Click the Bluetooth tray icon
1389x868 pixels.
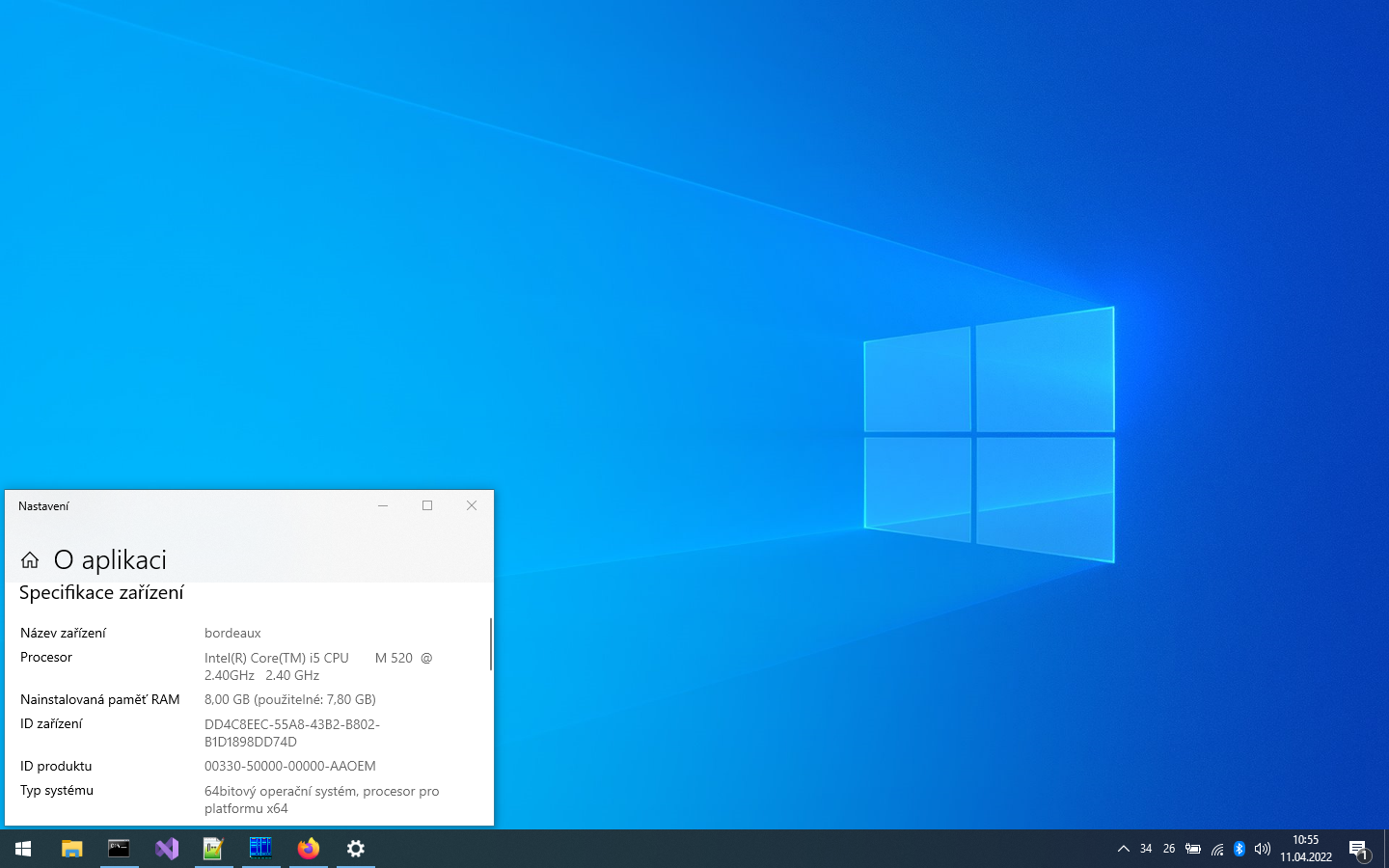(1239, 849)
